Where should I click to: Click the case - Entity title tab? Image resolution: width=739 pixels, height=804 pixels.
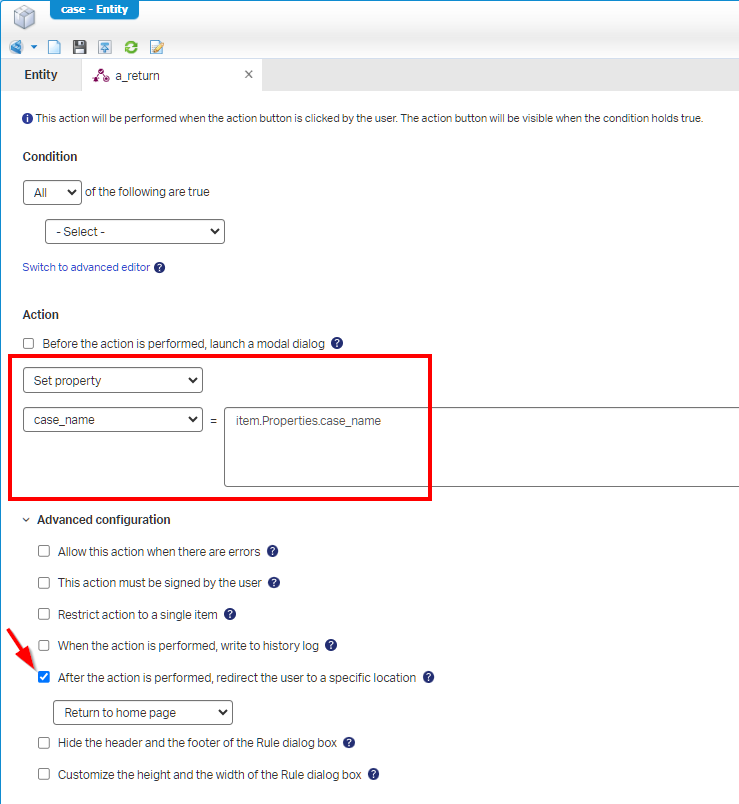pyautogui.click(x=94, y=9)
